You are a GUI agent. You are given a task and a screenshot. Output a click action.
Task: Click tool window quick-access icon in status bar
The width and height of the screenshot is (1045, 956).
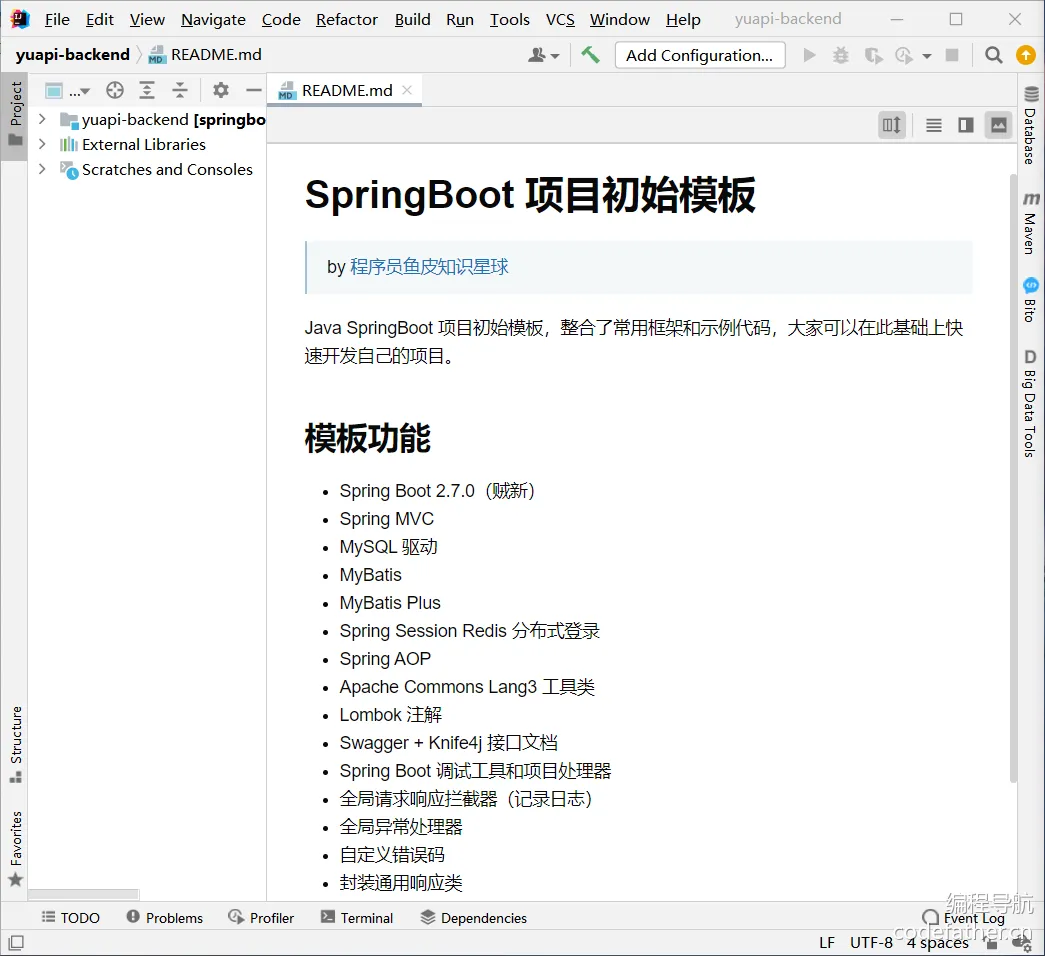pyautogui.click(x=16, y=943)
